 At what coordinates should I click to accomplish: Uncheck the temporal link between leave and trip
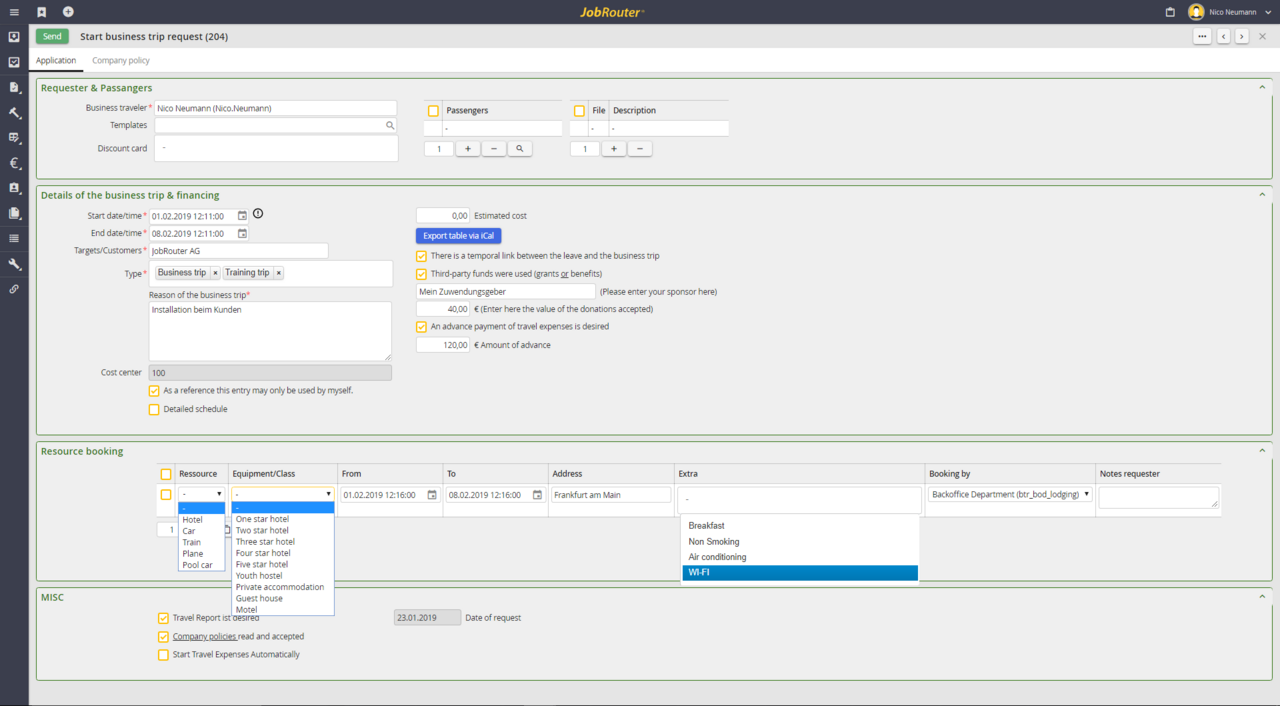coord(421,256)
